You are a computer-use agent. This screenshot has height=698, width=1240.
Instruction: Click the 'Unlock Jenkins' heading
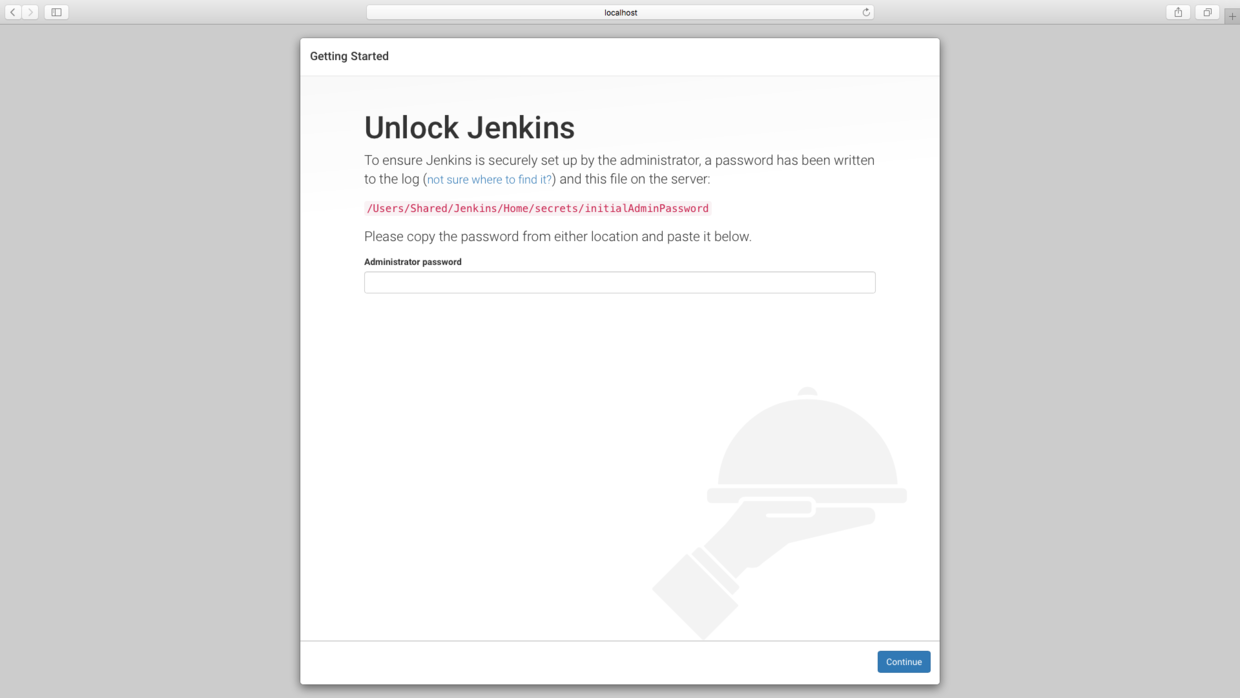(x=469, y=127)
